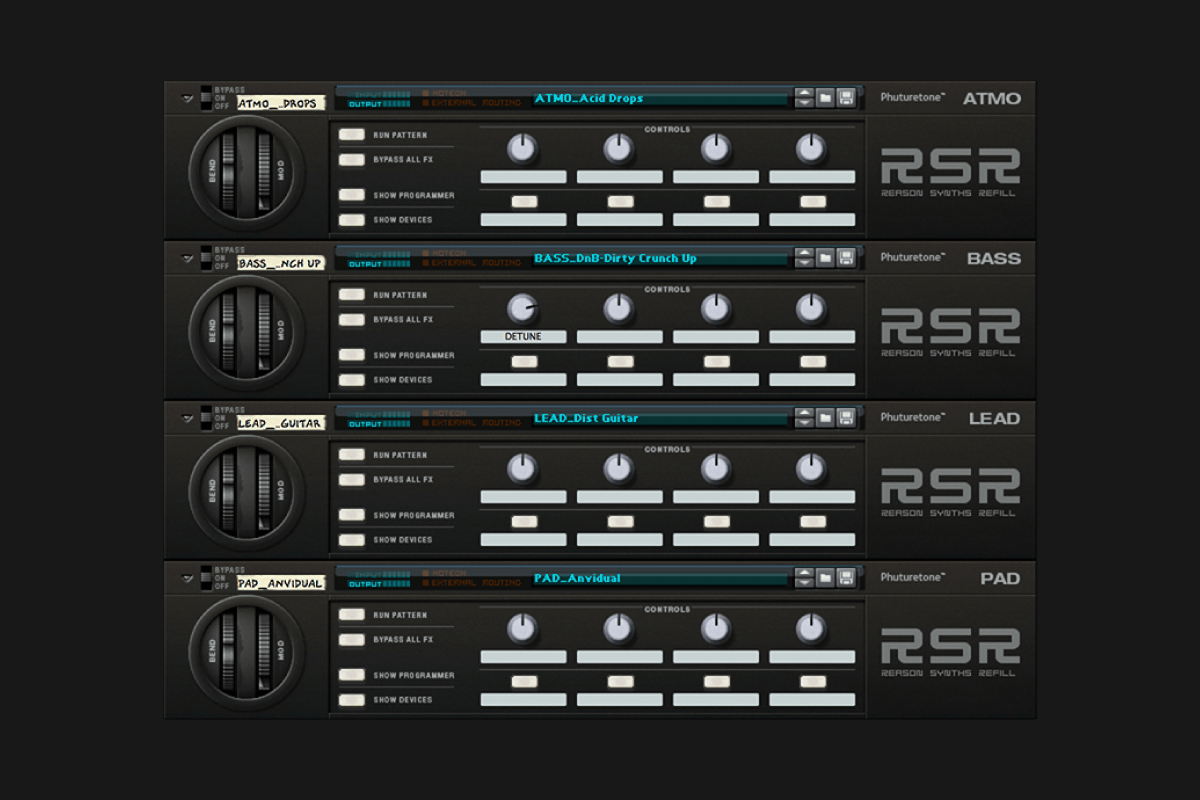1200x800 pixels.
Task: Toggle Show Programmer on PAD device
Action: (x=351, y=675)
